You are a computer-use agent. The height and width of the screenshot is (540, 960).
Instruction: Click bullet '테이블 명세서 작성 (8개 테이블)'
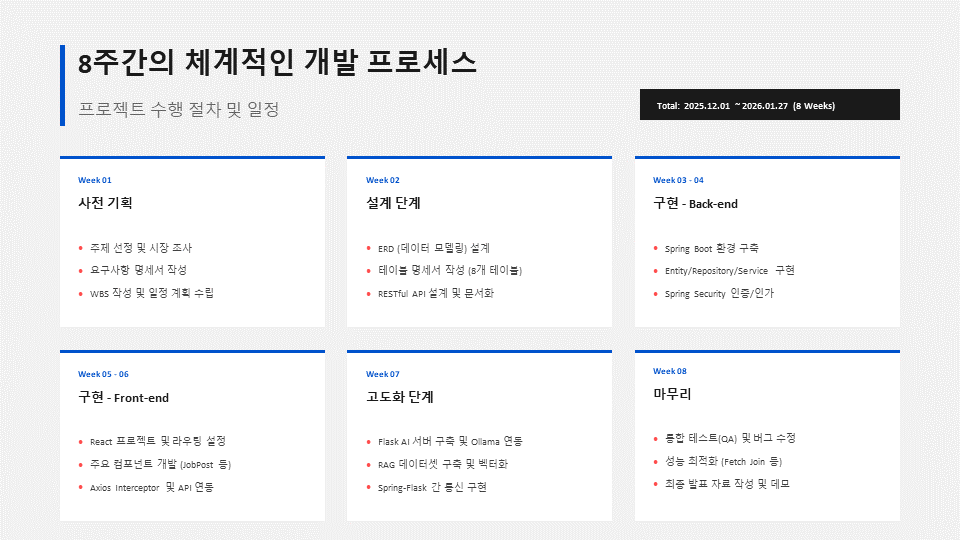point(450,270)
